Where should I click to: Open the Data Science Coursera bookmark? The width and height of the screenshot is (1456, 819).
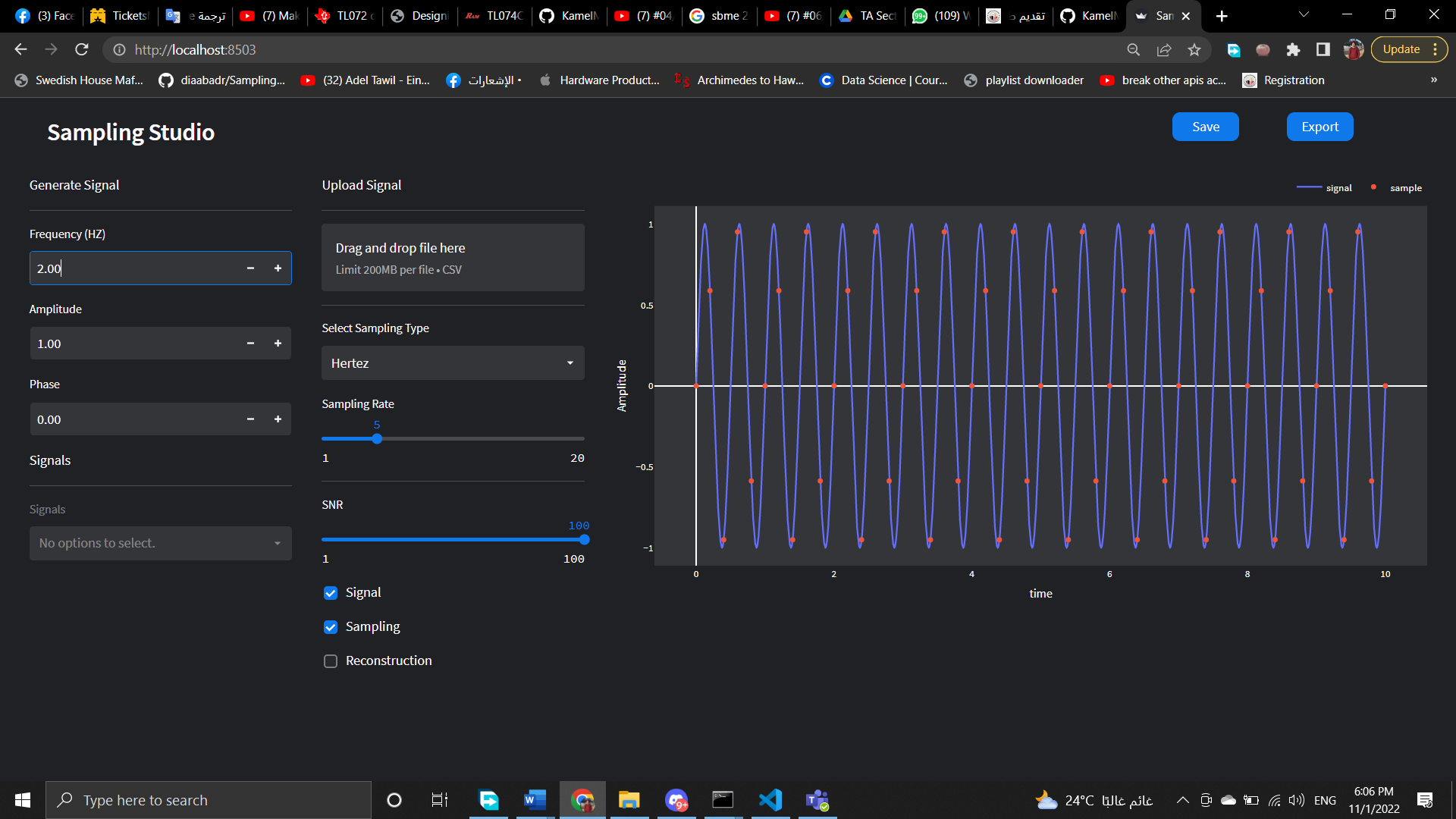[x=883, y=80]
